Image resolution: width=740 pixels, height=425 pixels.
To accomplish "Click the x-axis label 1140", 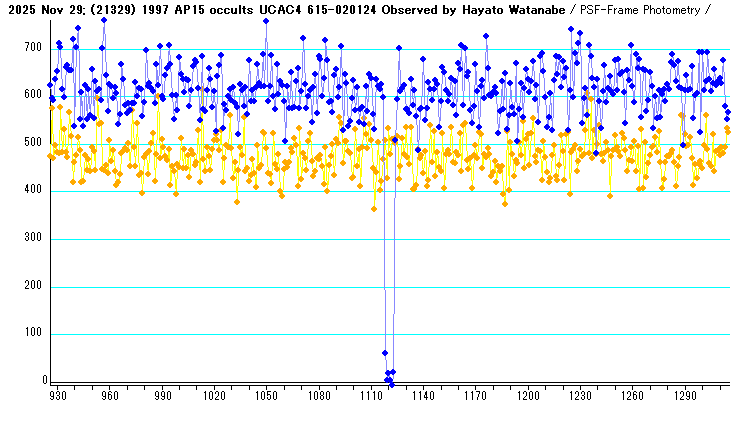I will (x=423, y=396).
